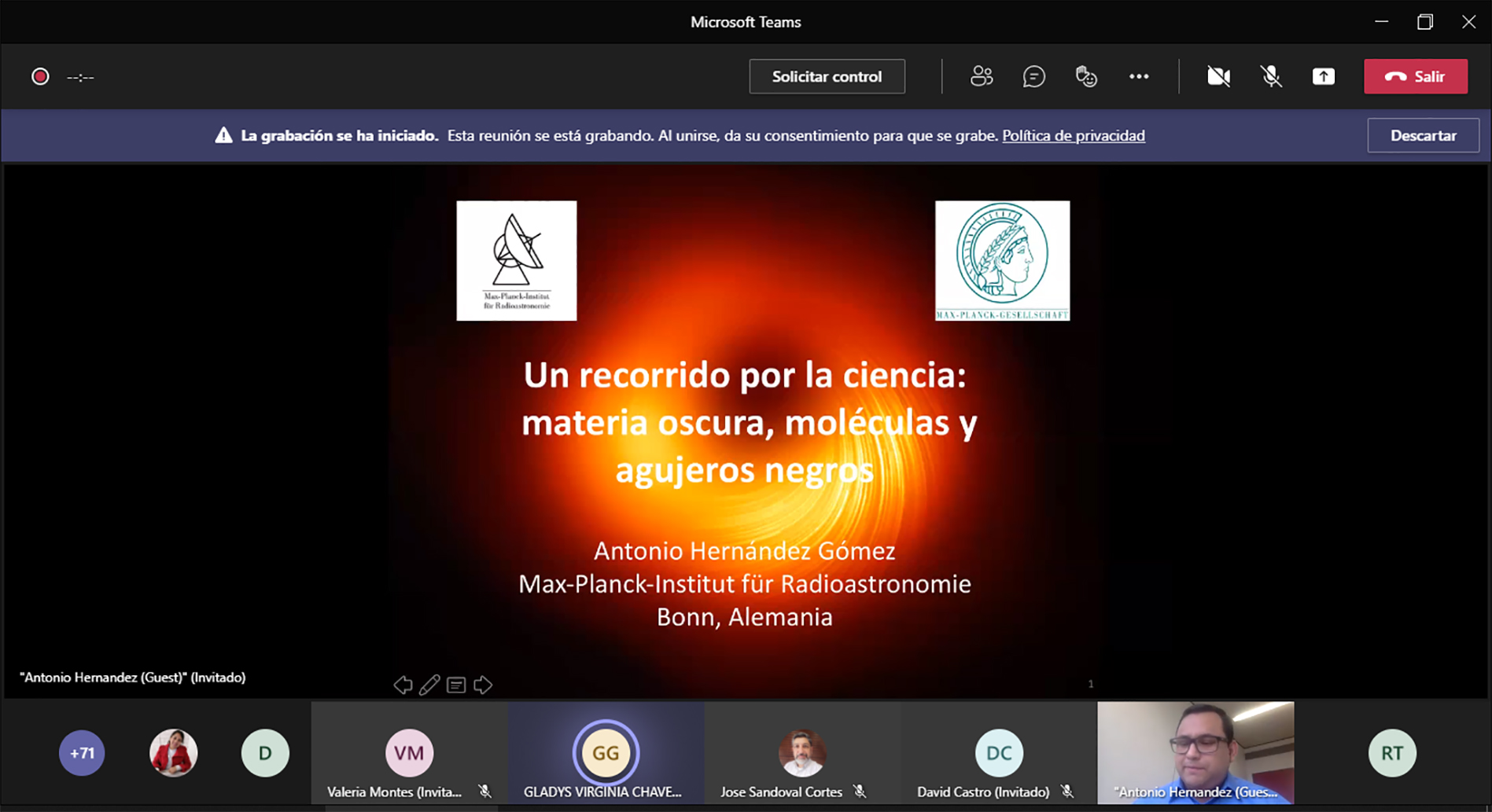Open the Política de privacidad link
The image size is (1492, 812).
[x=1073, y=136]
